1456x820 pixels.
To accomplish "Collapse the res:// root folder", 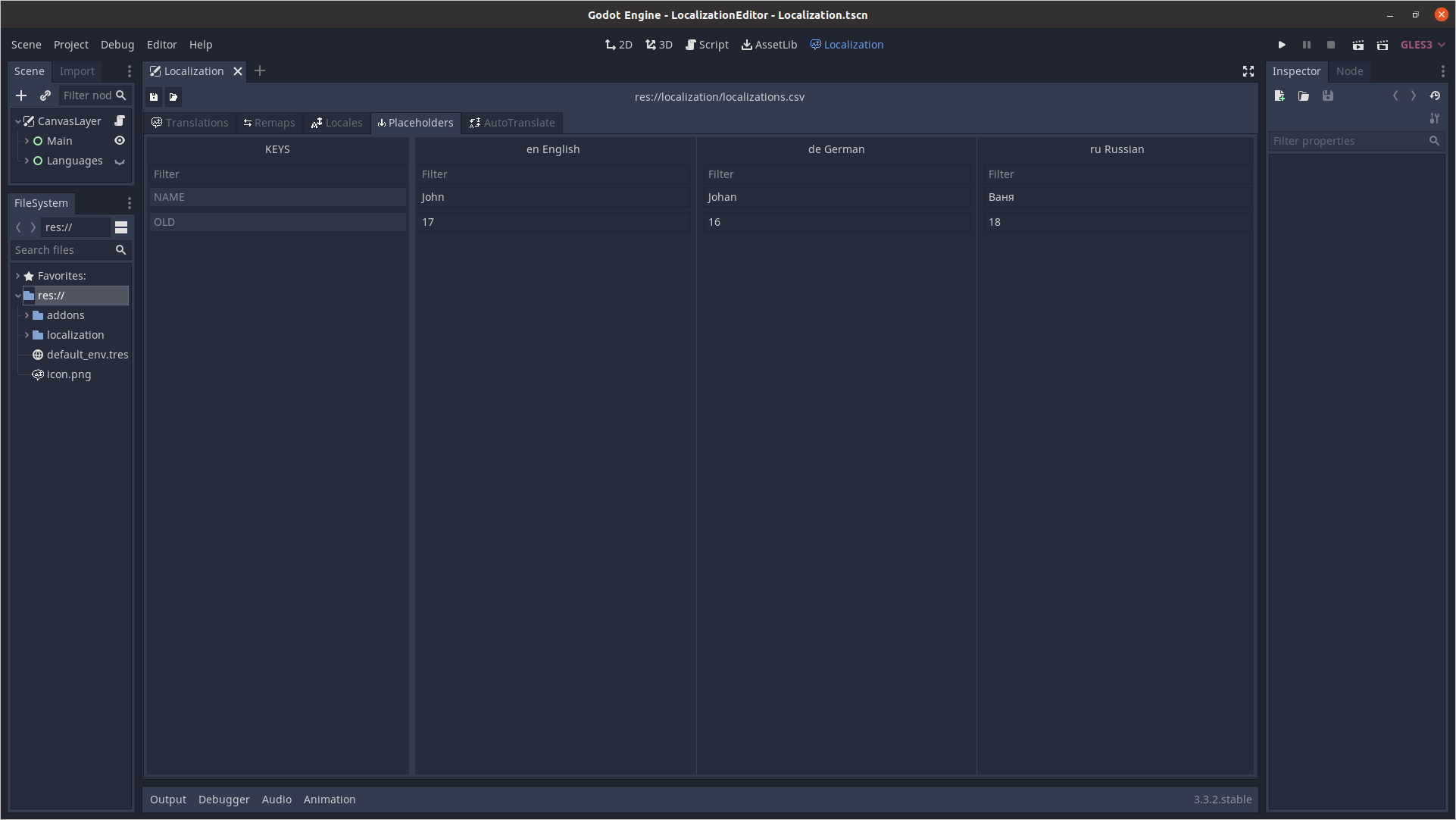I will coord(18,296).
